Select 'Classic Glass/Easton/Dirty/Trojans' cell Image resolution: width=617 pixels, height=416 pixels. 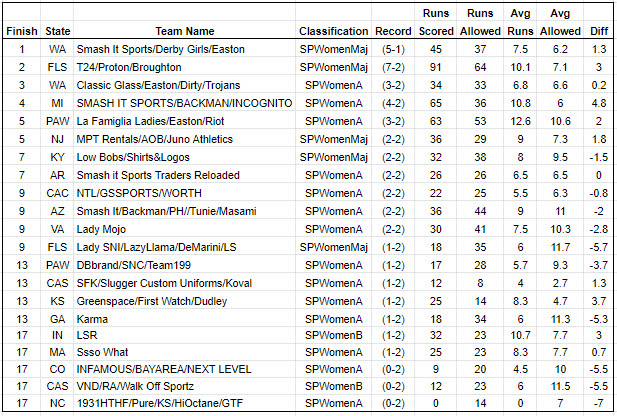coord(158,85)
